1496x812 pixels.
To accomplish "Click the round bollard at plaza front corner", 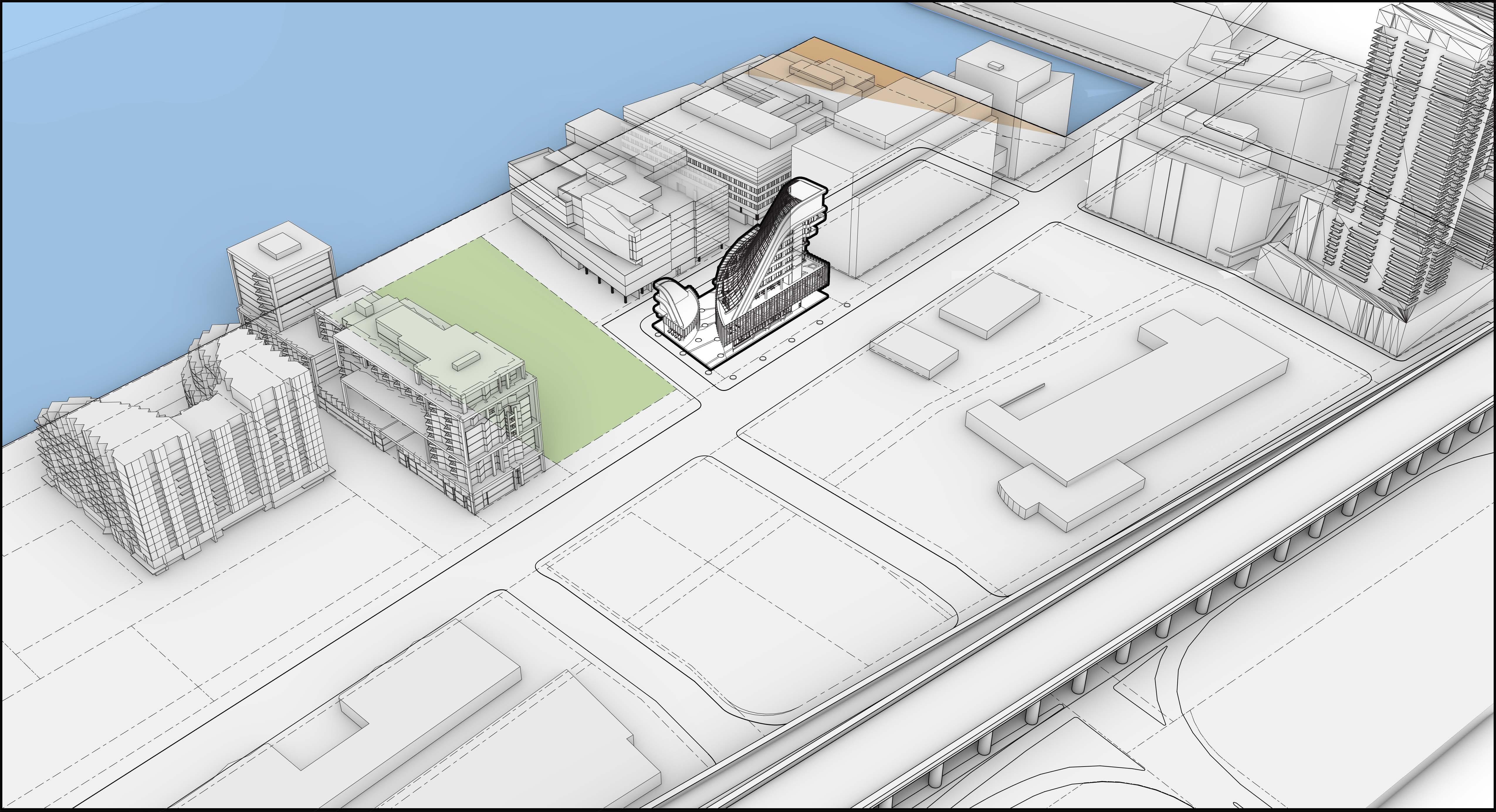I will click(708, 372).
